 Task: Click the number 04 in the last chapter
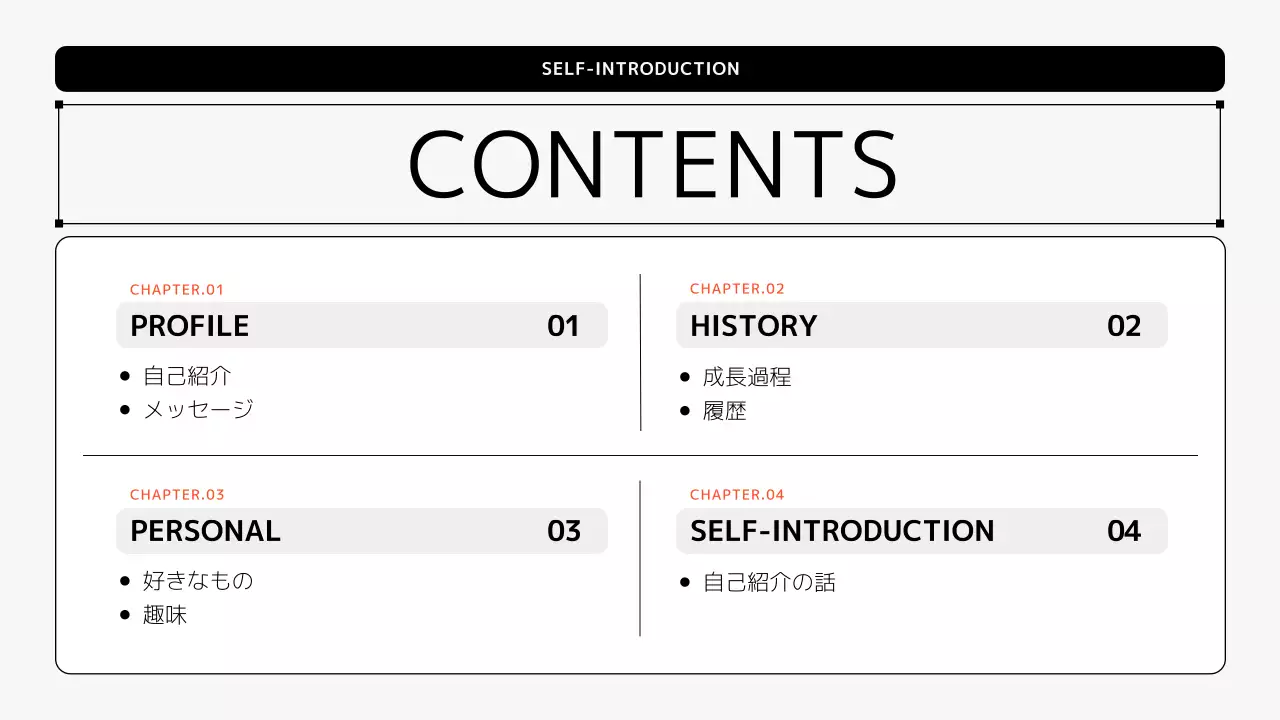[1124, 531]
